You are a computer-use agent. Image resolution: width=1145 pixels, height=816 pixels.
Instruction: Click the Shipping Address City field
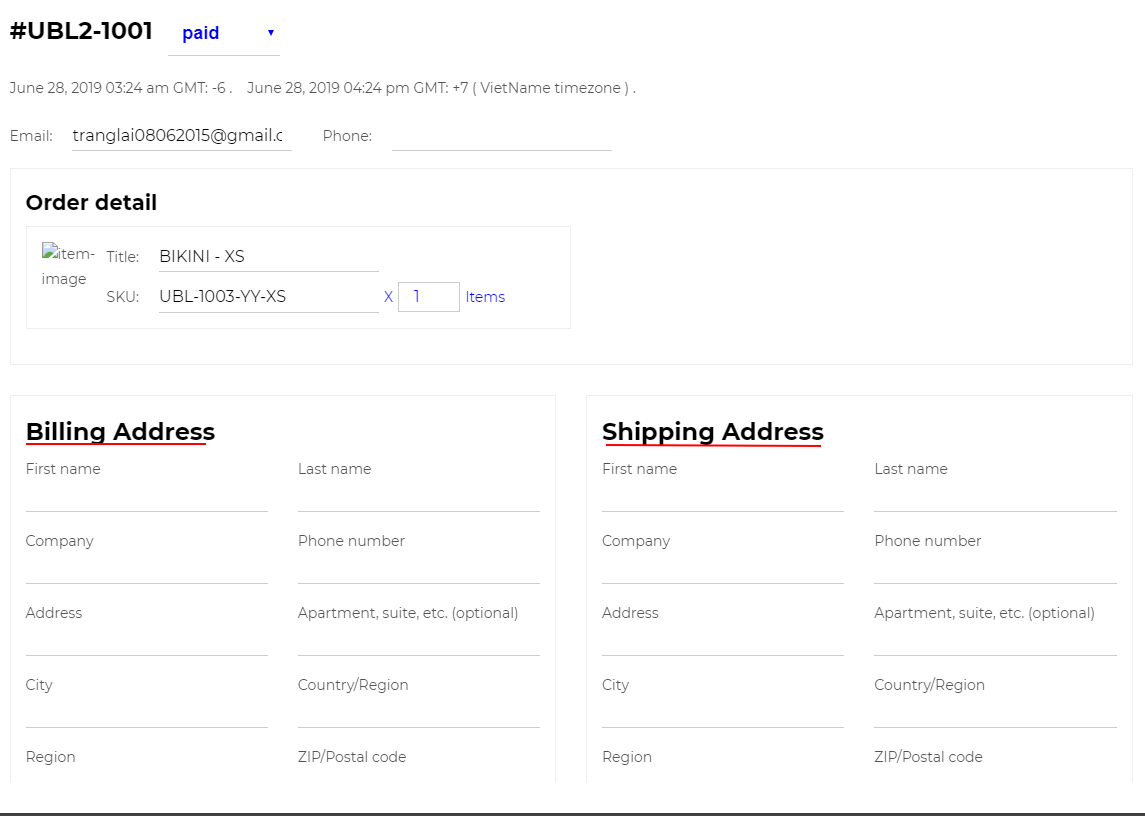722,712
